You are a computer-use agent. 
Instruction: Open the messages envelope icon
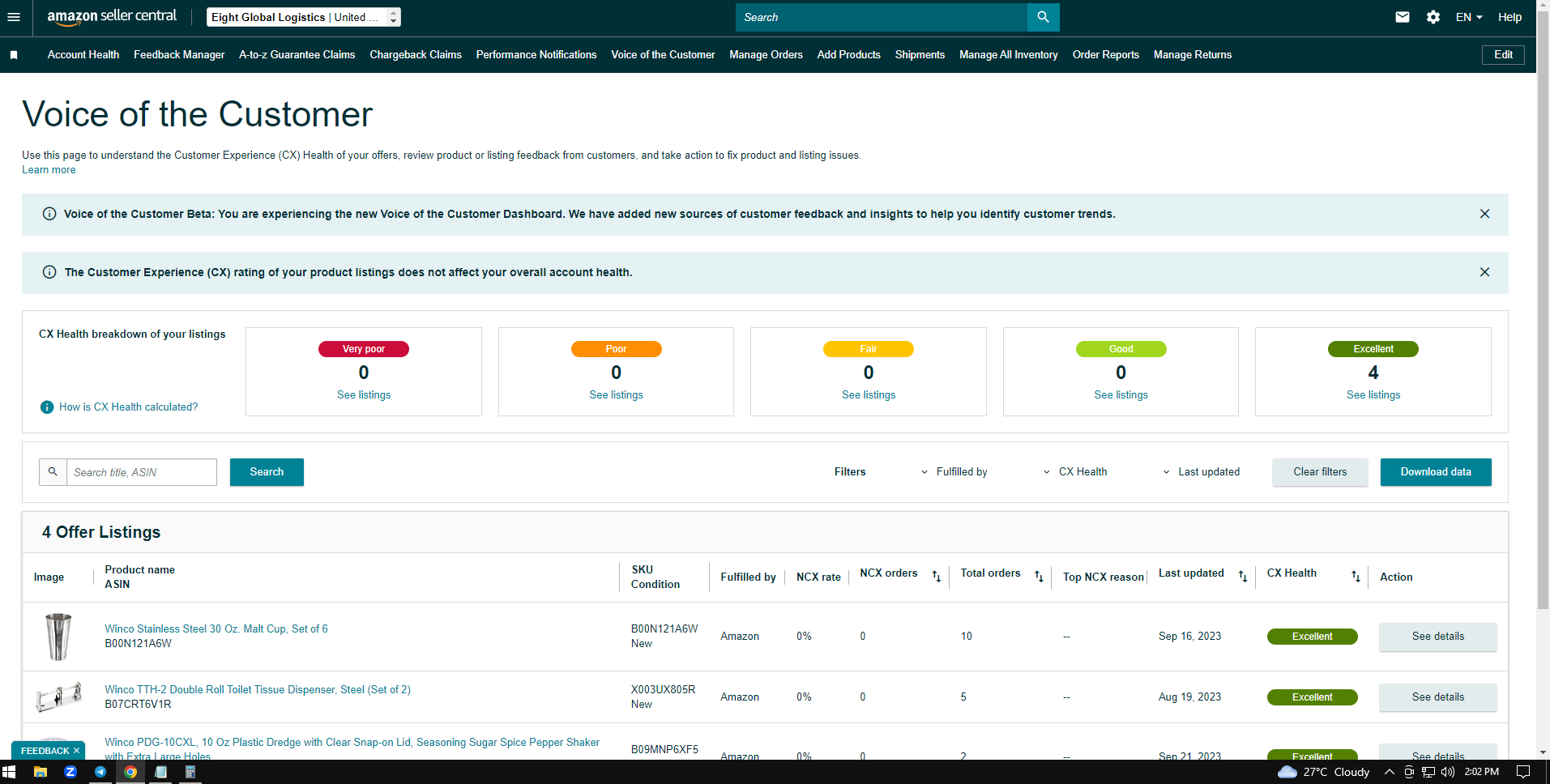coord(1403,17)
